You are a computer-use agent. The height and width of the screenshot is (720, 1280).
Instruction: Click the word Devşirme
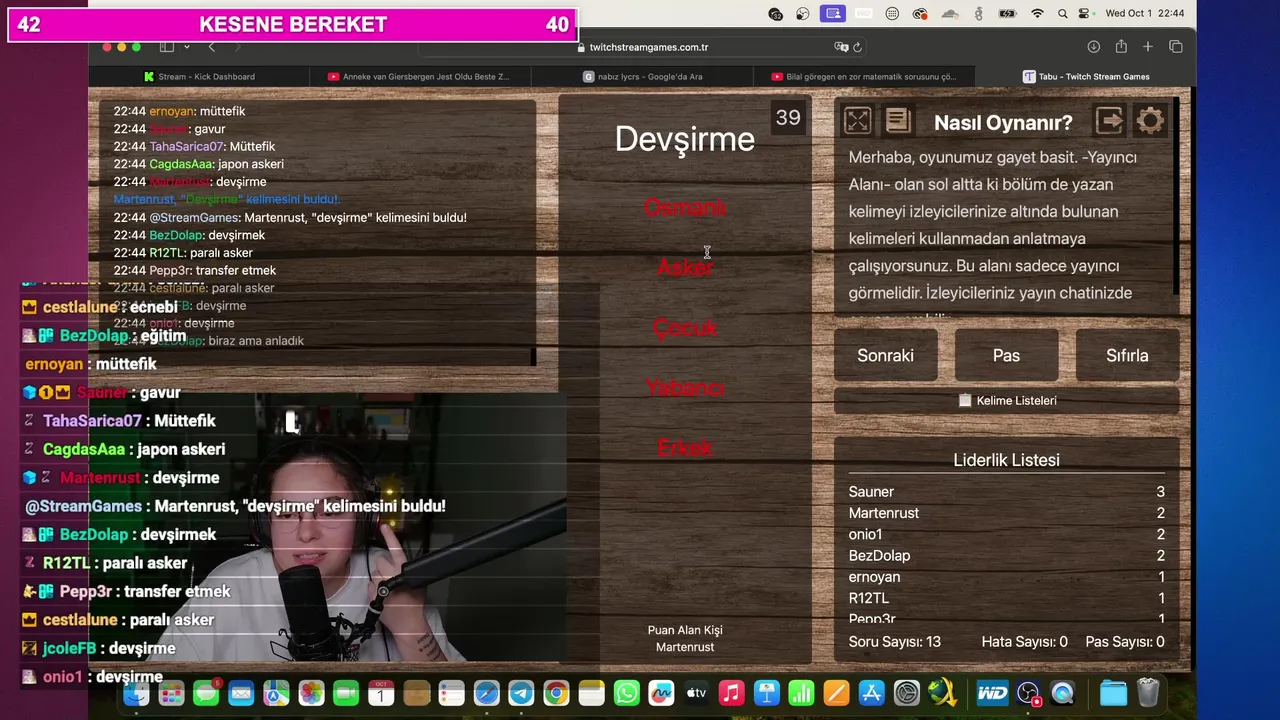(x=684, y=139)
